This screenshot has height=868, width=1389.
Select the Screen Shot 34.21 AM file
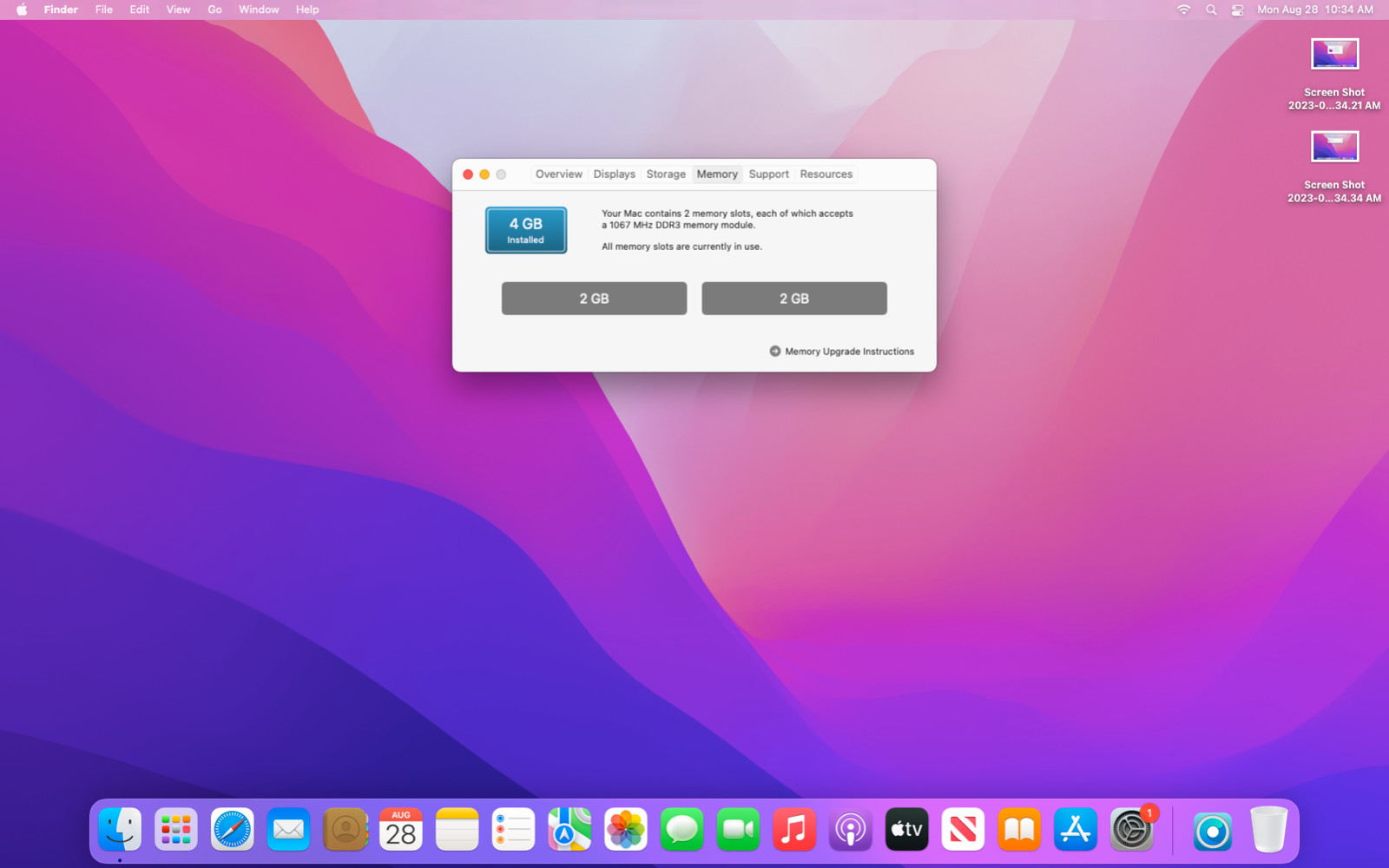pyautogui.click(x=1334, y=75)
